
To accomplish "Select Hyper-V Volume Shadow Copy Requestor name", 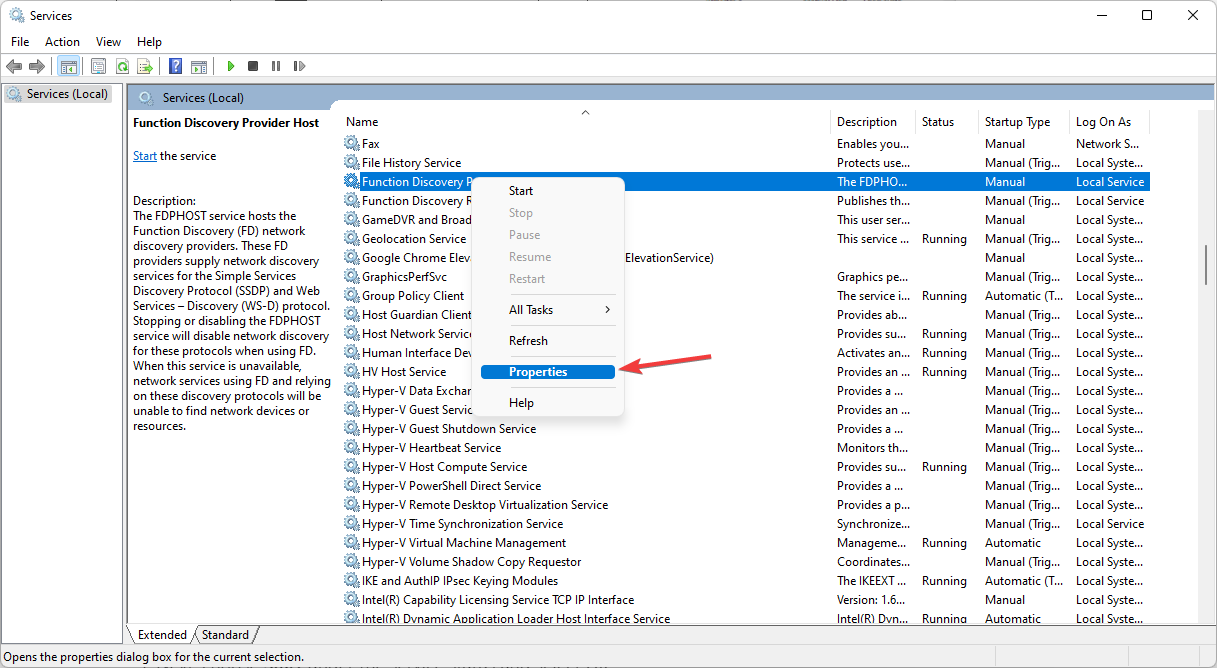I will [471, 562].
